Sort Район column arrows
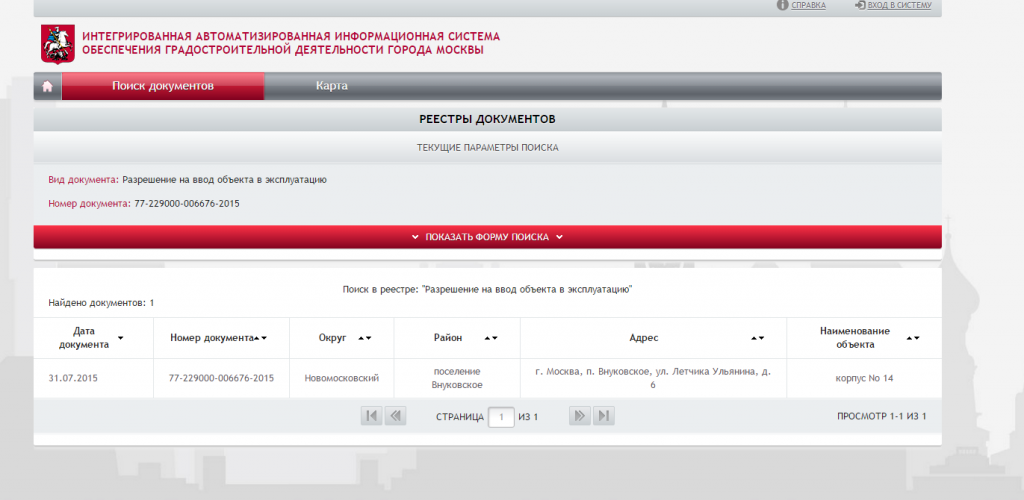This screenshot has height=500, width=1024. click(x=491, y=338)
